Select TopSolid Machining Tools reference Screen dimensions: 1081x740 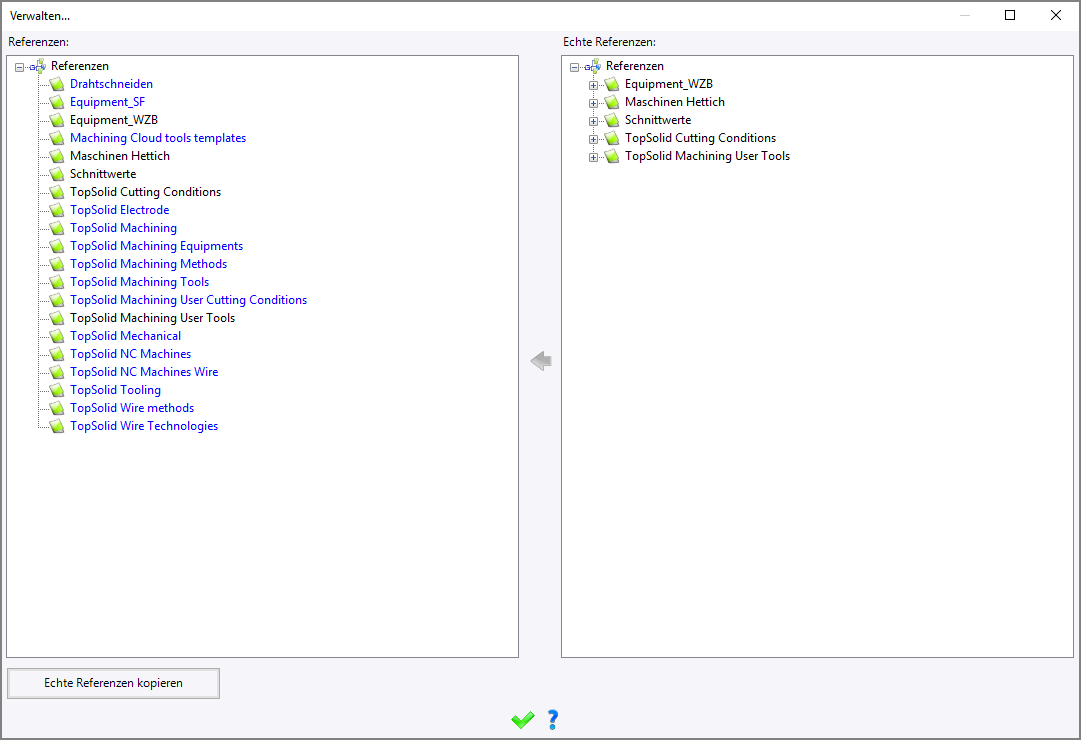pos(139,282)
